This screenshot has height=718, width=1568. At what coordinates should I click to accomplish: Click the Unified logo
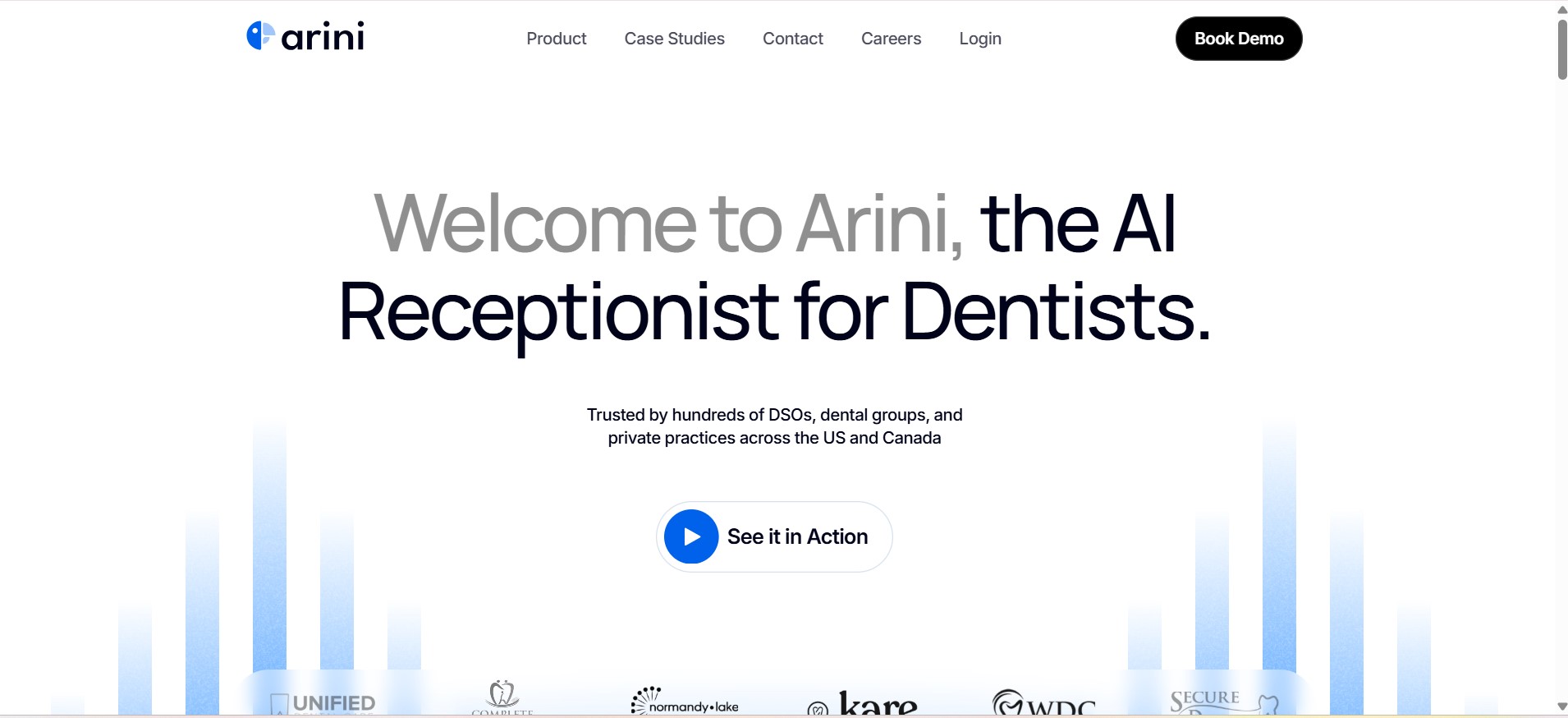[323, 703]
